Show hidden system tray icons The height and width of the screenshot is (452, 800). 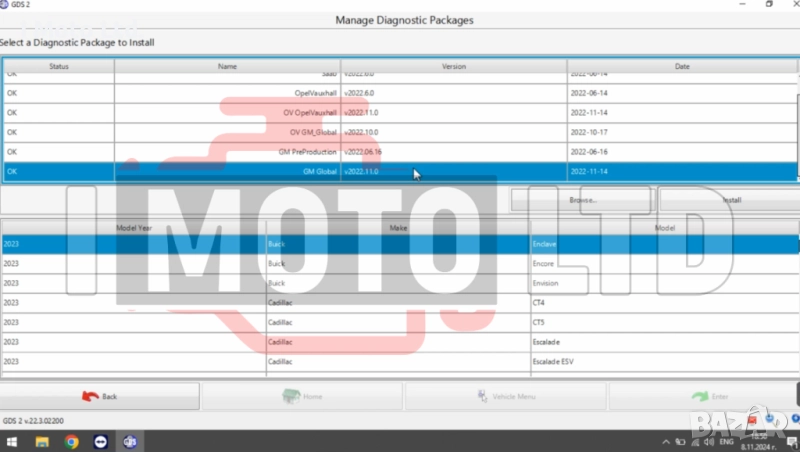666,442
